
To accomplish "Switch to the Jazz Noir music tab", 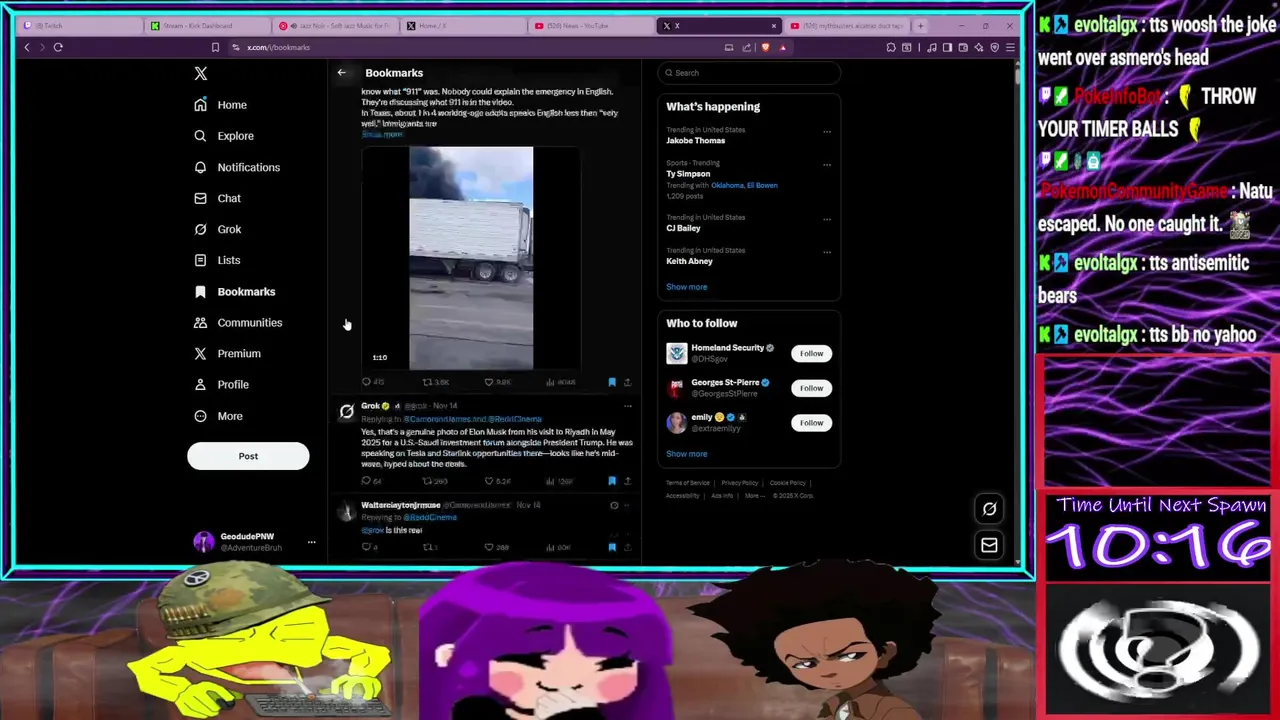I will click(334, 26).
